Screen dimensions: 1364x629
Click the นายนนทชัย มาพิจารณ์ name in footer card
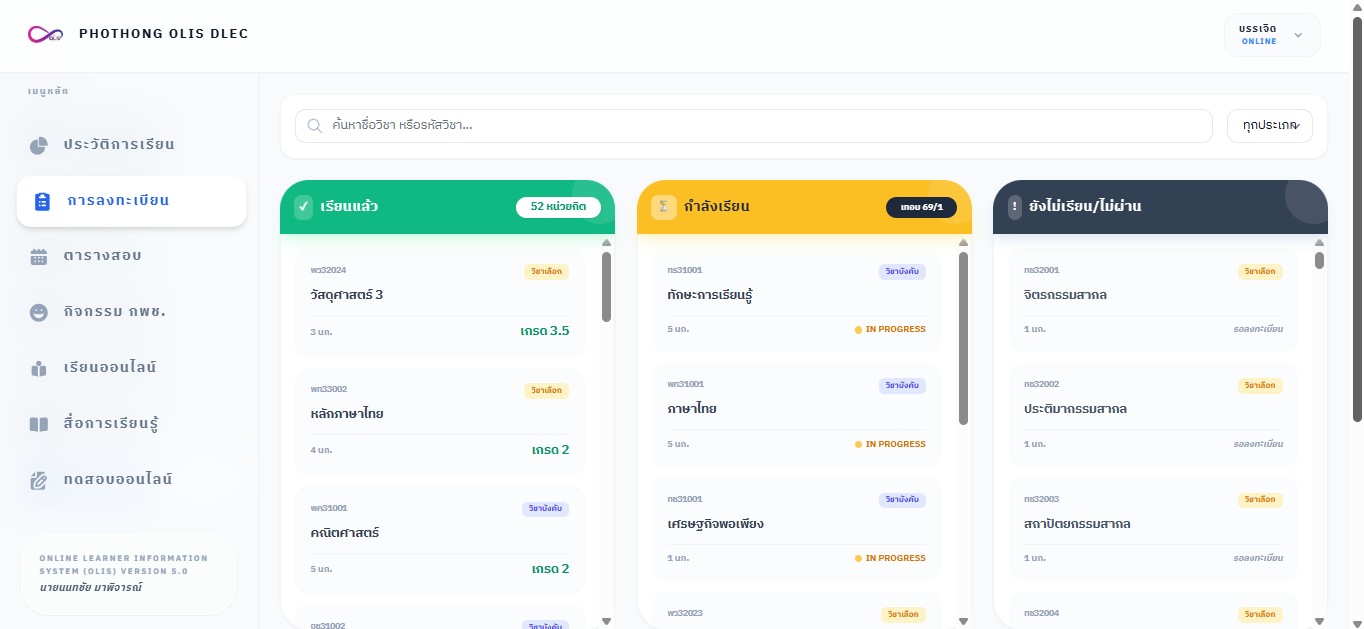(91, 587)
